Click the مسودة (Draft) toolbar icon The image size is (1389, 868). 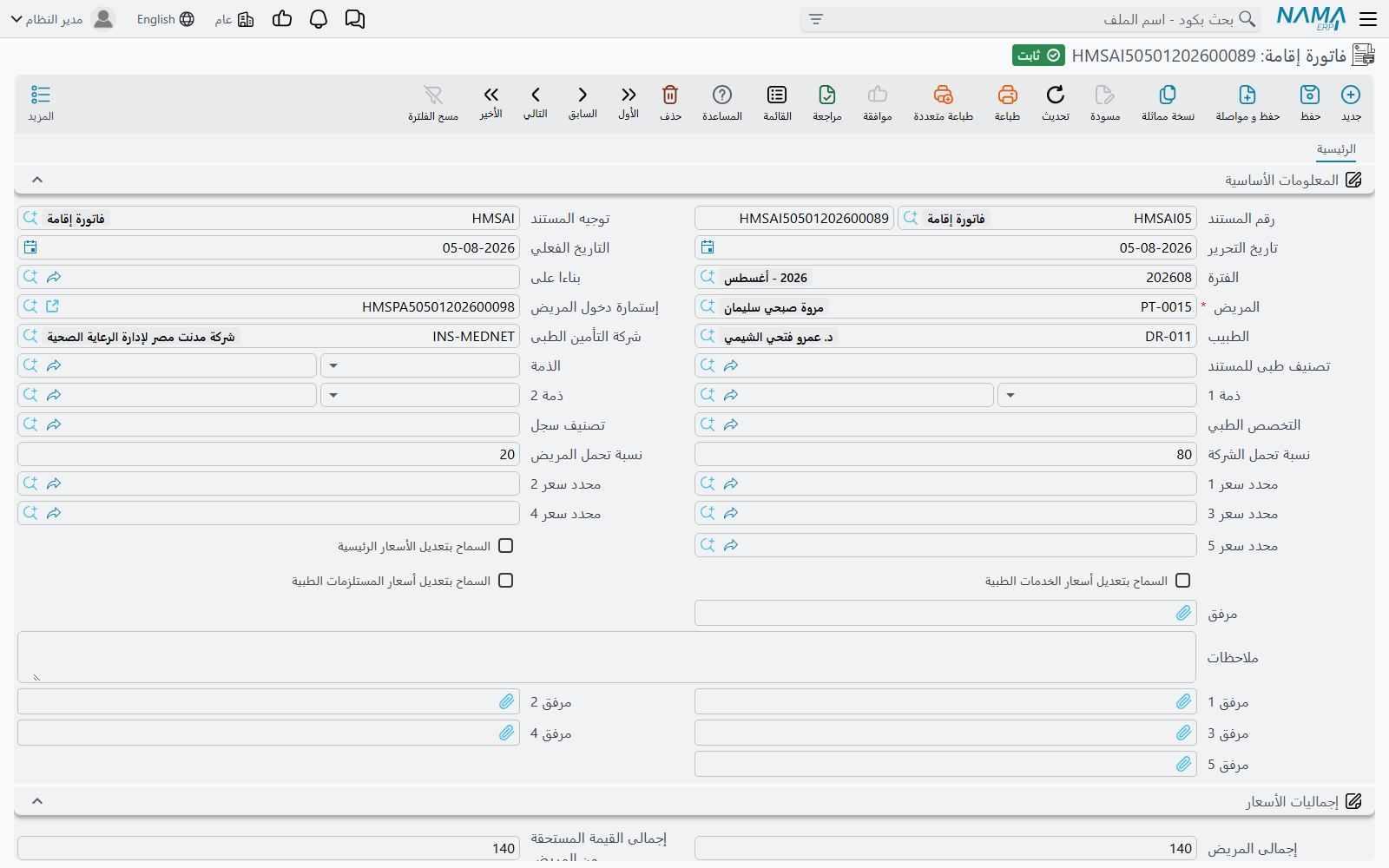tap(1105, 95)
